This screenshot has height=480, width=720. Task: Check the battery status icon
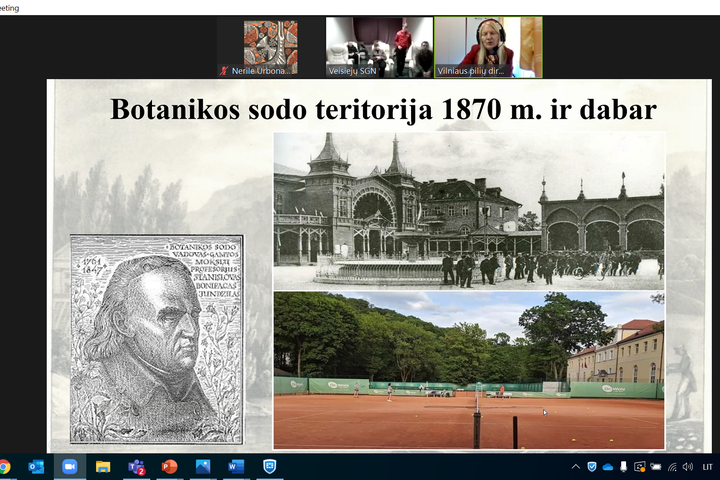tap(655, 467)
